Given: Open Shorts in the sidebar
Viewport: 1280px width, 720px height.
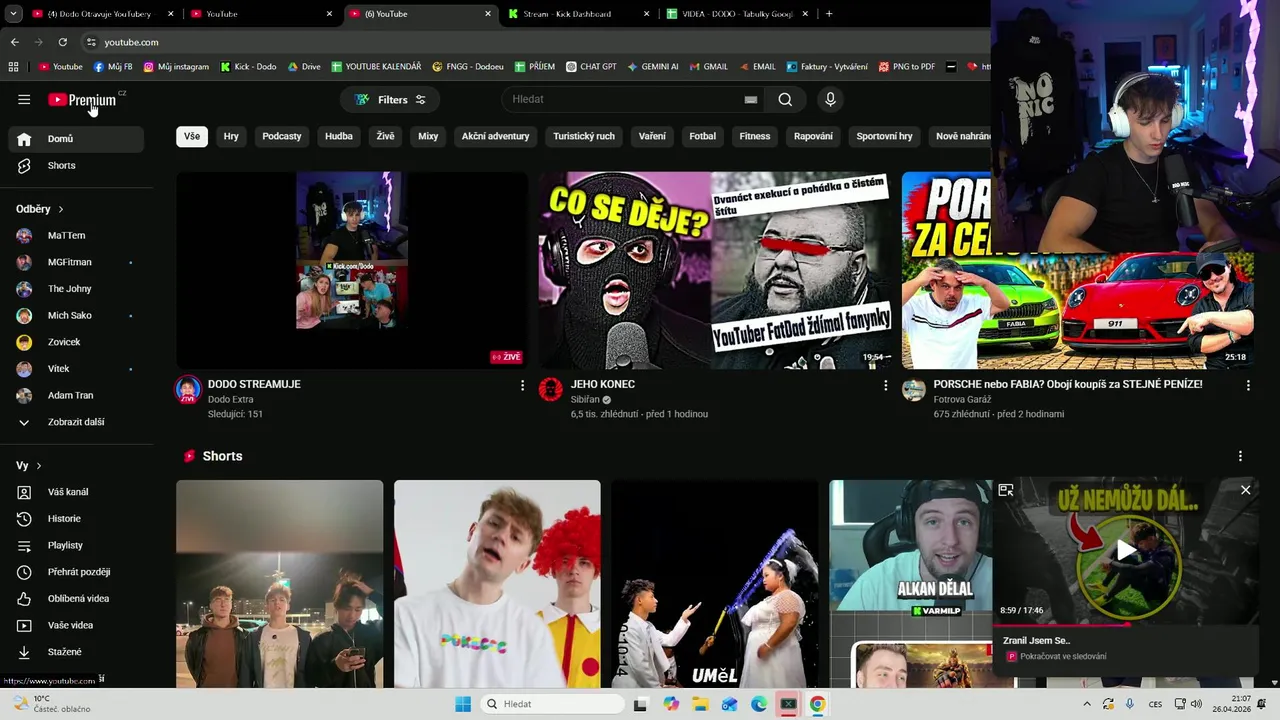Looking at the screenshot, I should click(x=76, y=165).
